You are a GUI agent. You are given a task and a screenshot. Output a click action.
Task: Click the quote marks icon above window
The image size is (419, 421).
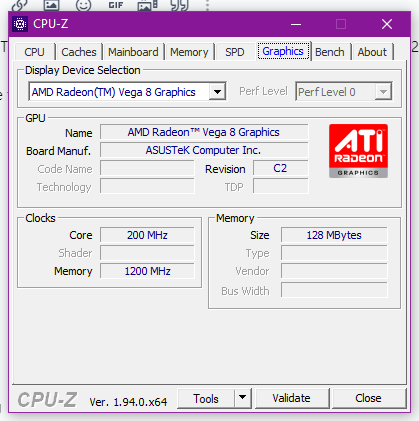coord(179,5)
